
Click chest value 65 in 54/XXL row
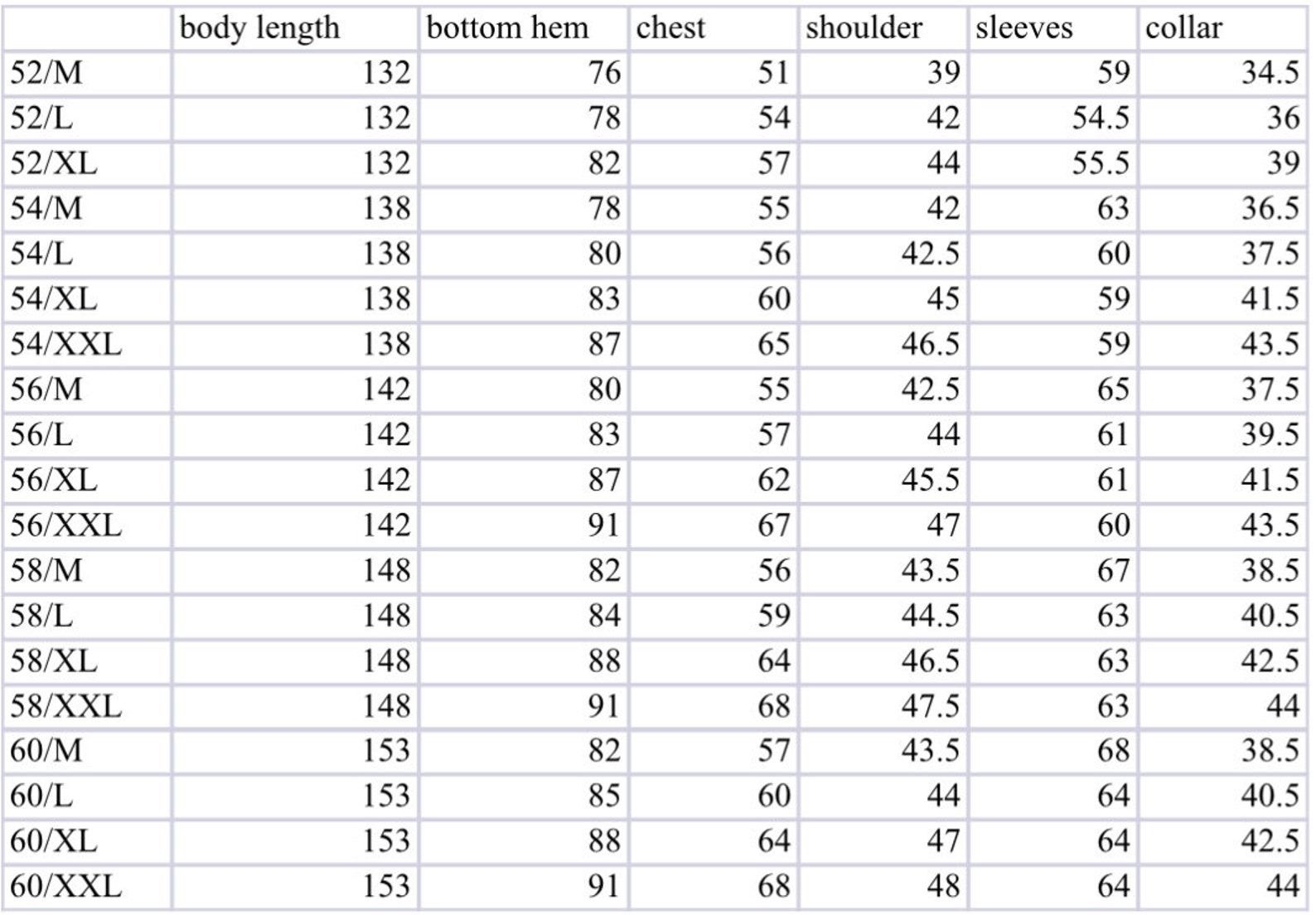[x=773, y=344]
